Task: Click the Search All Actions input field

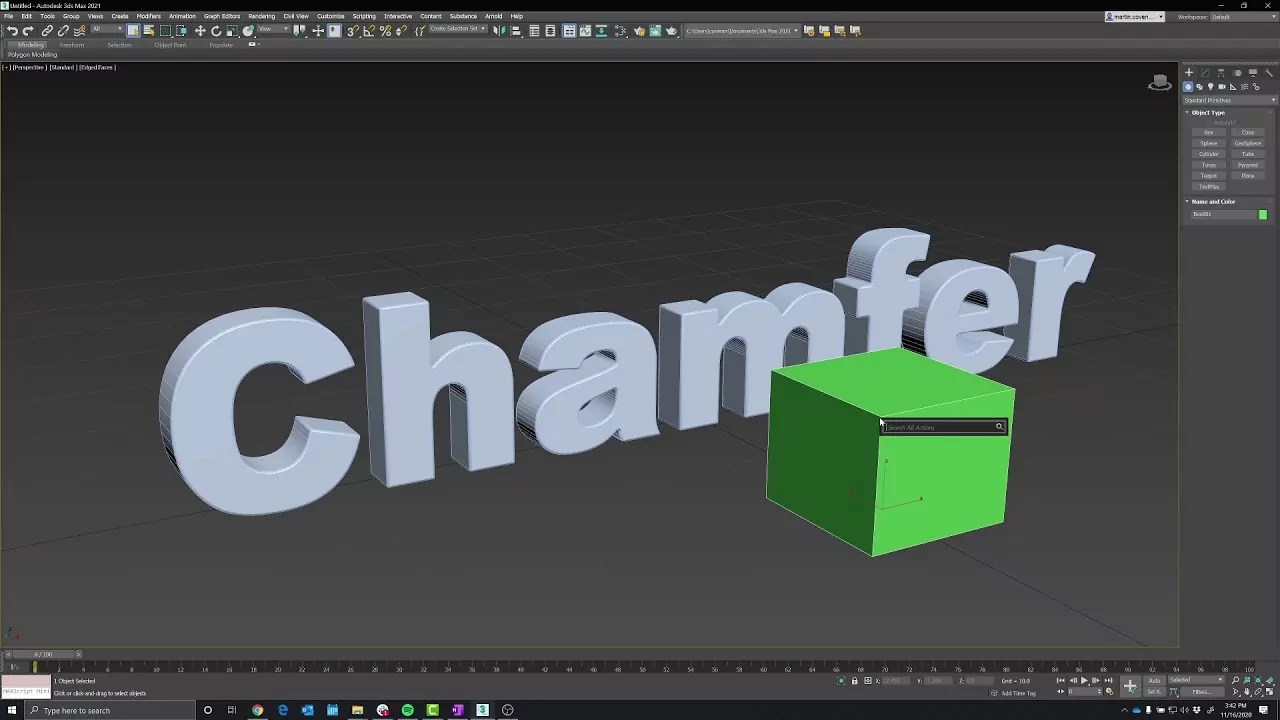Action: (x=938, y=428)
